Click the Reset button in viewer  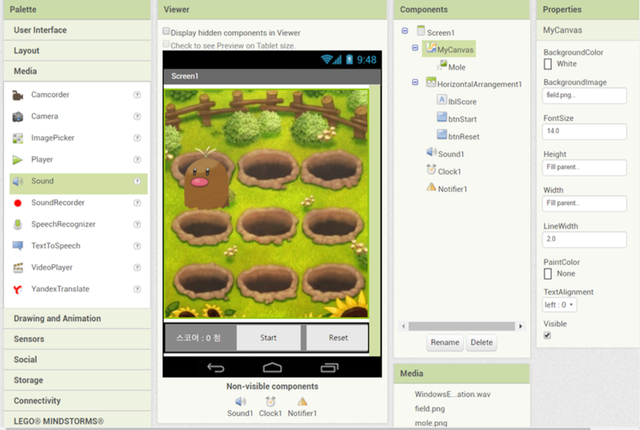click(338, 338)
